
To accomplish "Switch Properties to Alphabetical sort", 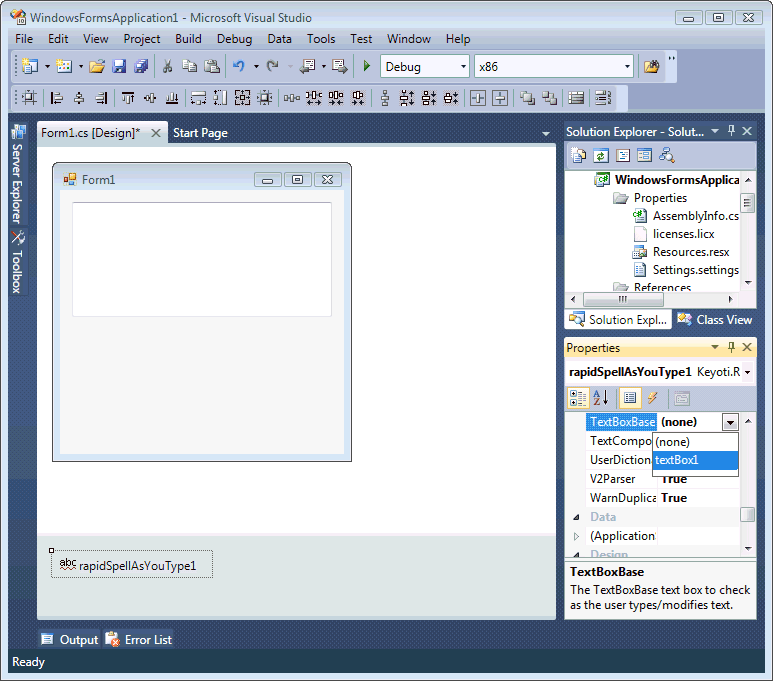I will 600,397.
